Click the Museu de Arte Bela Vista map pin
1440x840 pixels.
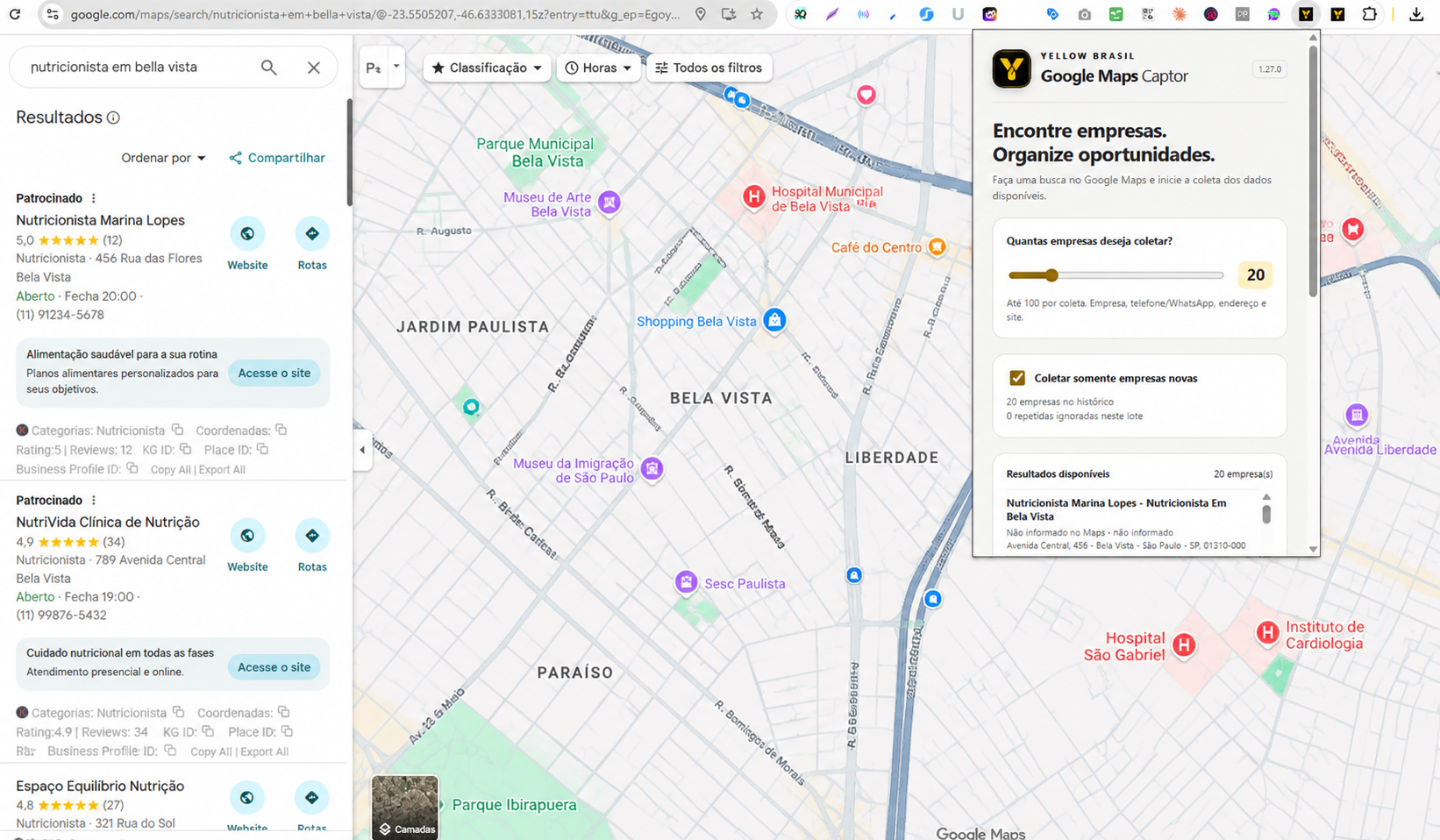pyautogui.click(x=610, y=203)
